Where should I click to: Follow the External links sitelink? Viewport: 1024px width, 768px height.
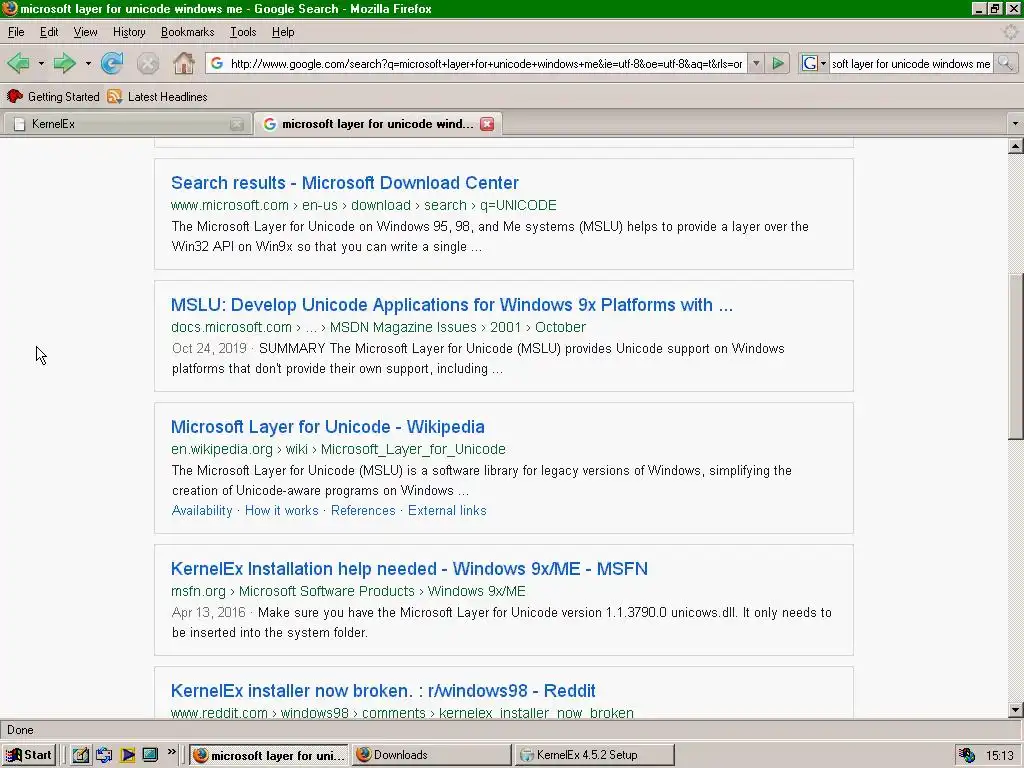pyautogui.click(x=447, y=511)
